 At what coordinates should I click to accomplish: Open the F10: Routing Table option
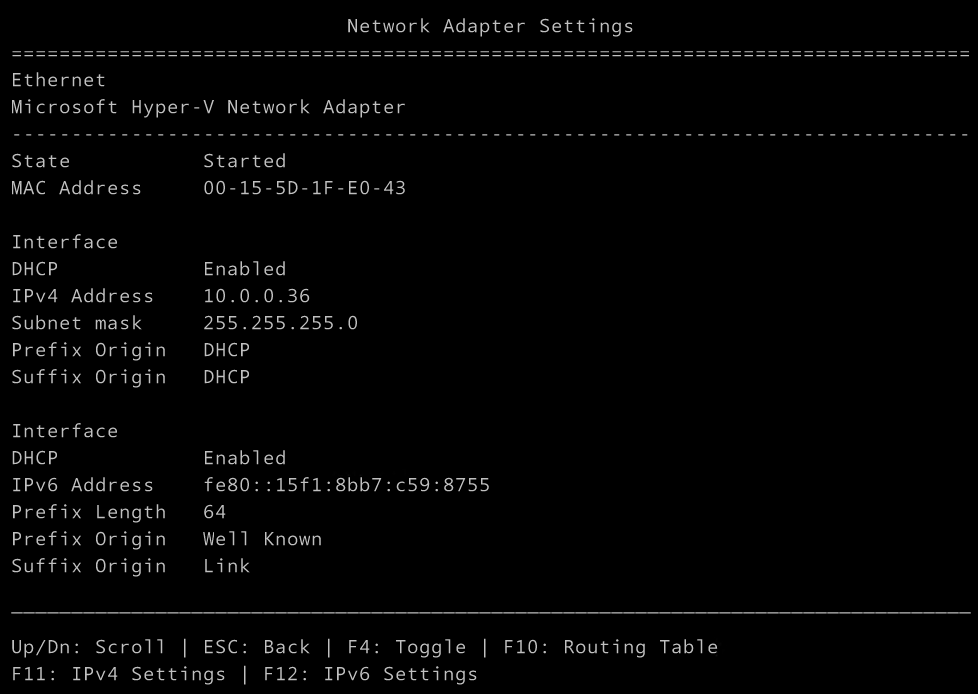tap(610, 647)
